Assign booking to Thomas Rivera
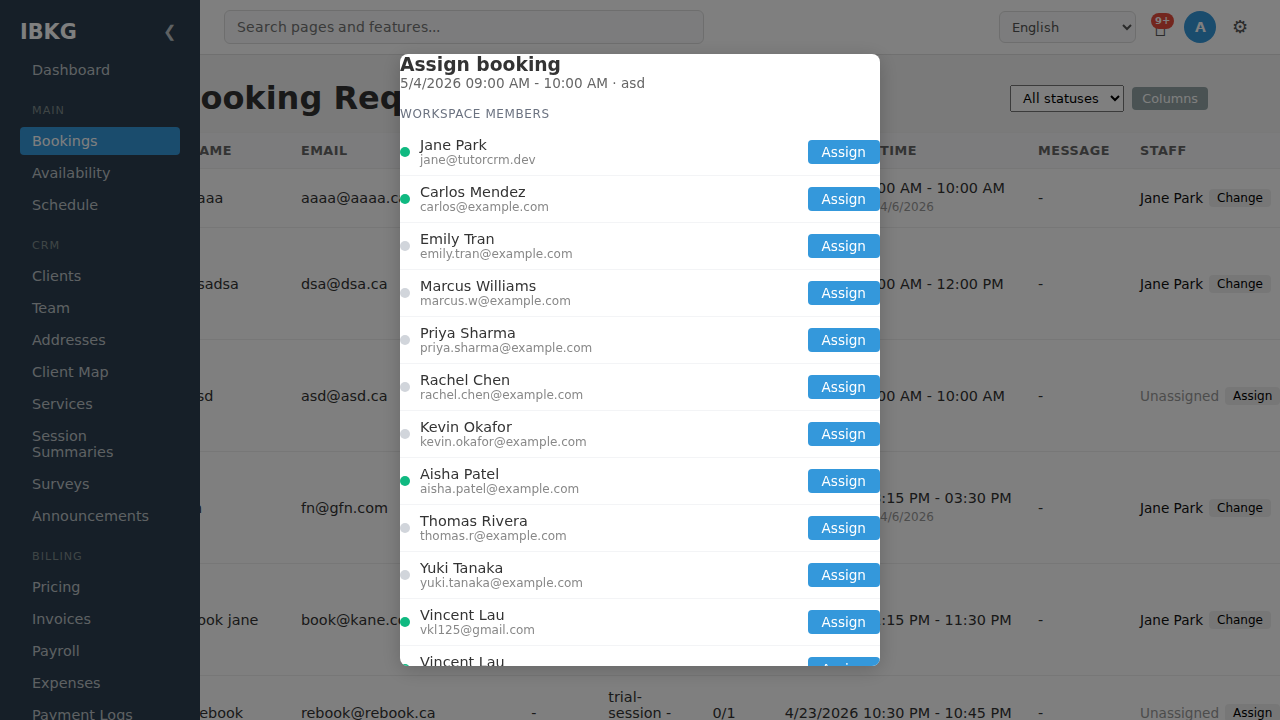This screenshot has height=720, width=1280. point(843,528)
